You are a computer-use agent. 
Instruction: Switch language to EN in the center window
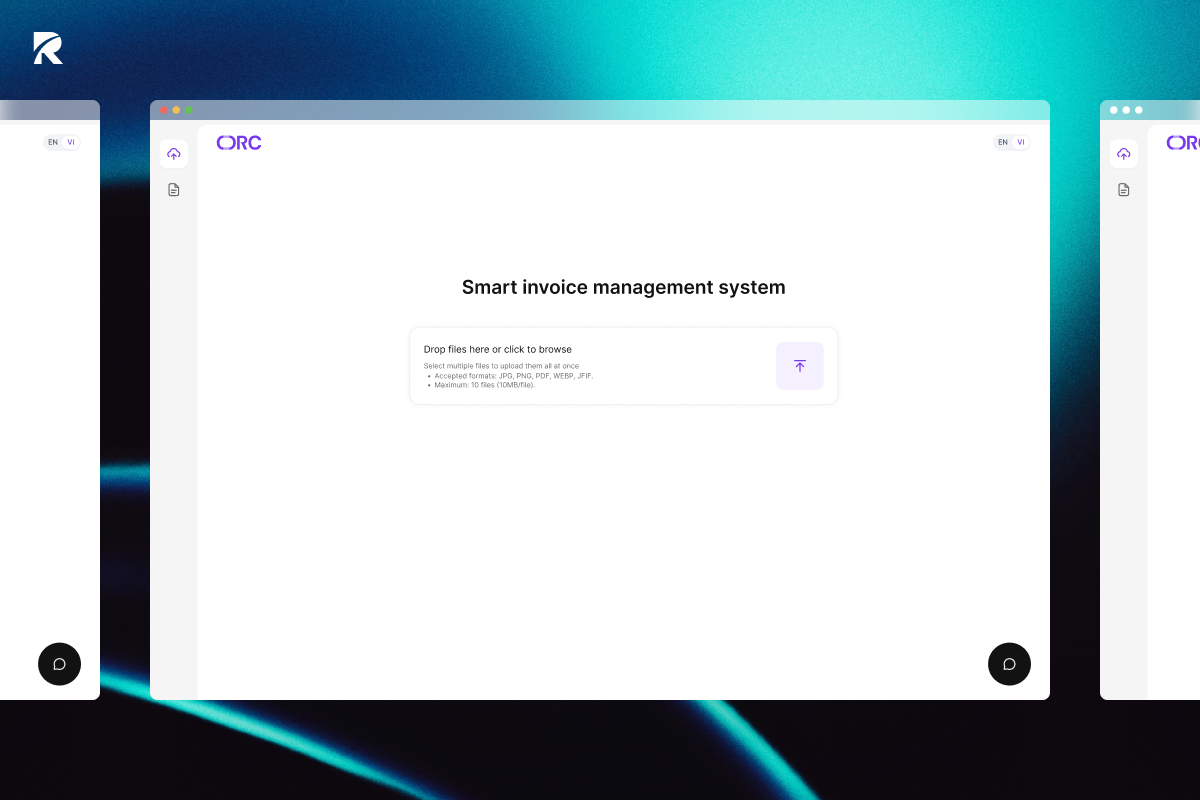1002,142
